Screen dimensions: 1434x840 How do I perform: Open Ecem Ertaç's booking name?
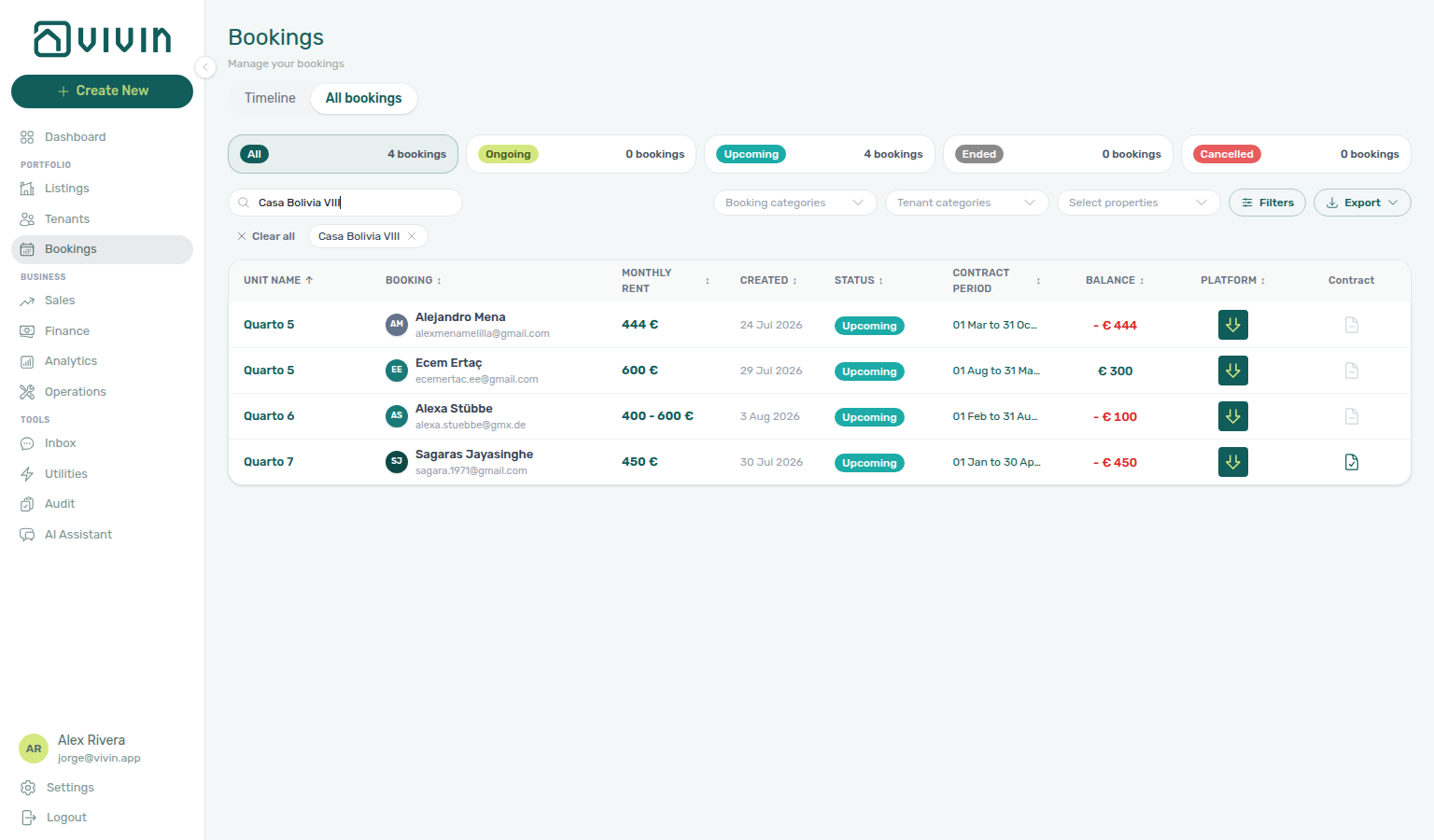click(x=449, y=363)
